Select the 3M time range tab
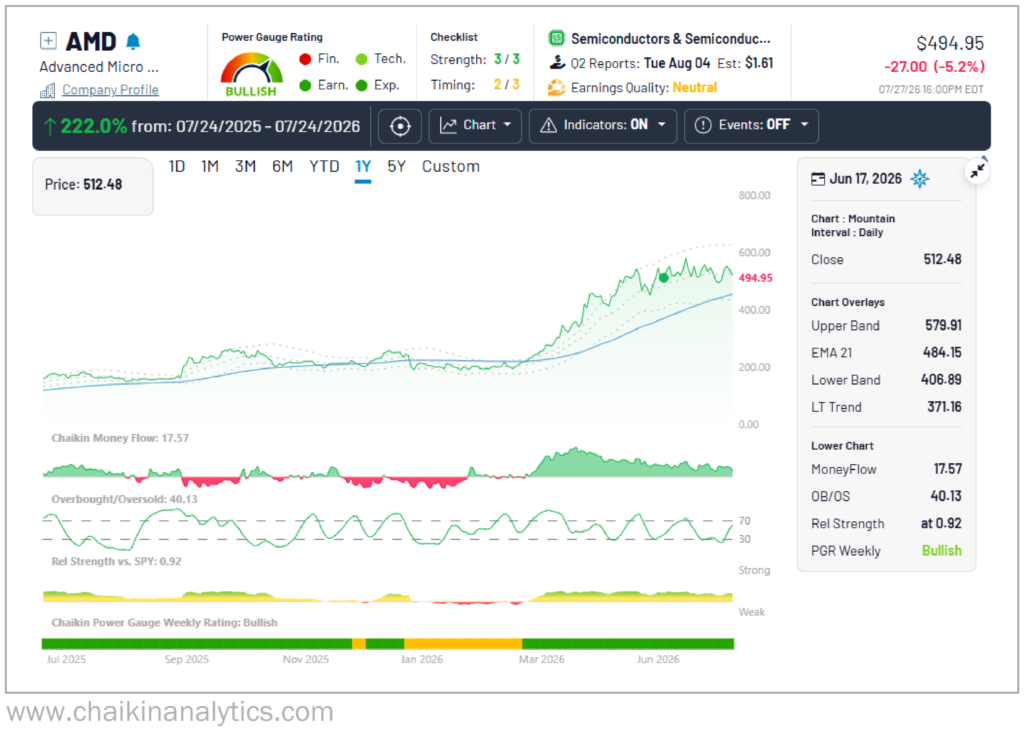Image resolution: width=1024 pixels, height=733 pixels. pos(246,167)
